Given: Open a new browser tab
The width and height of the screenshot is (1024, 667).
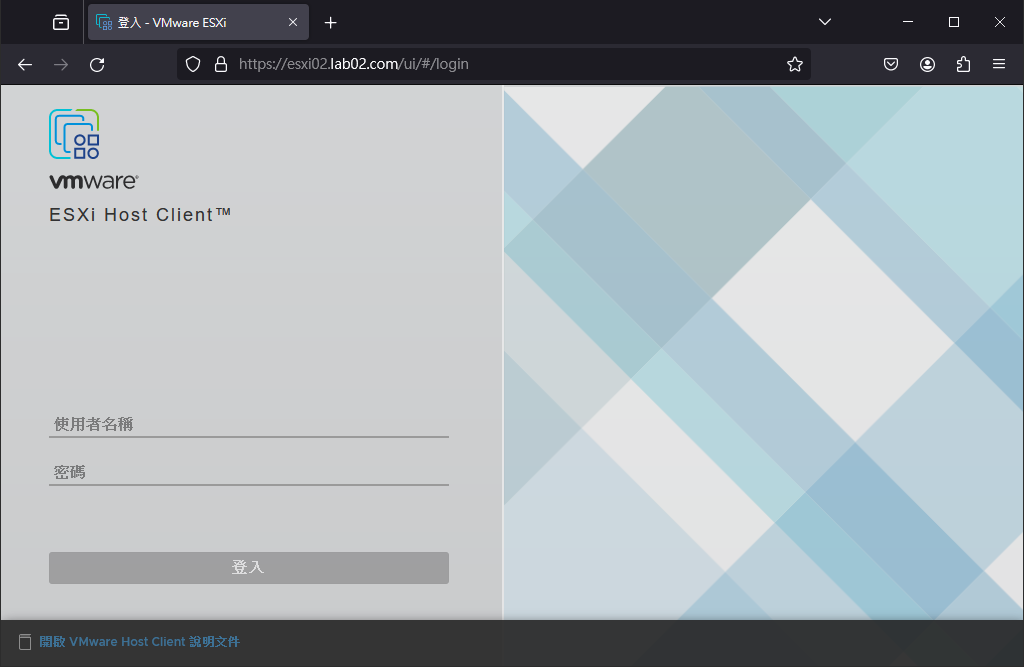Looking at the screenshot, I should (330, 23).
